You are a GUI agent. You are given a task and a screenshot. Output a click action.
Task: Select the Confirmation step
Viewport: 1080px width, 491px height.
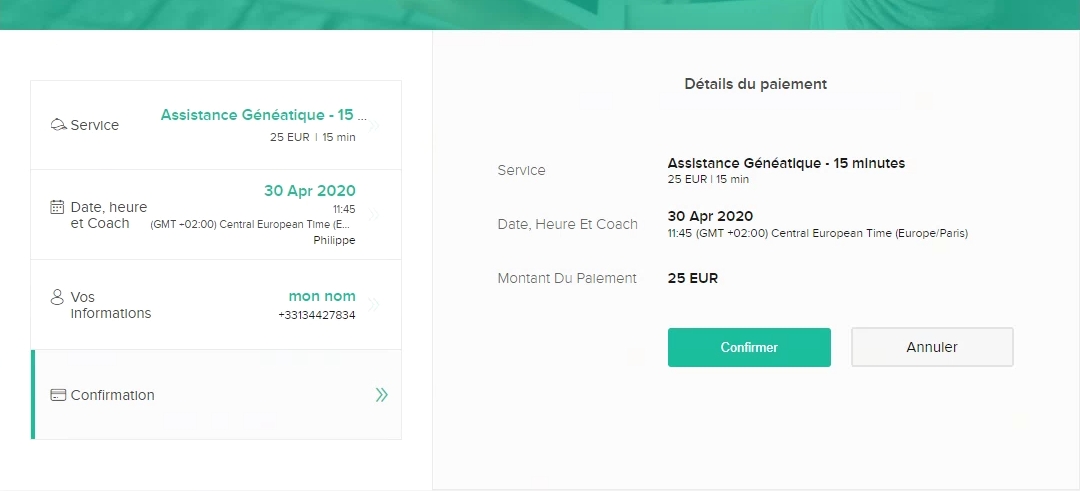pyautogui.click(x=216, y=395)
